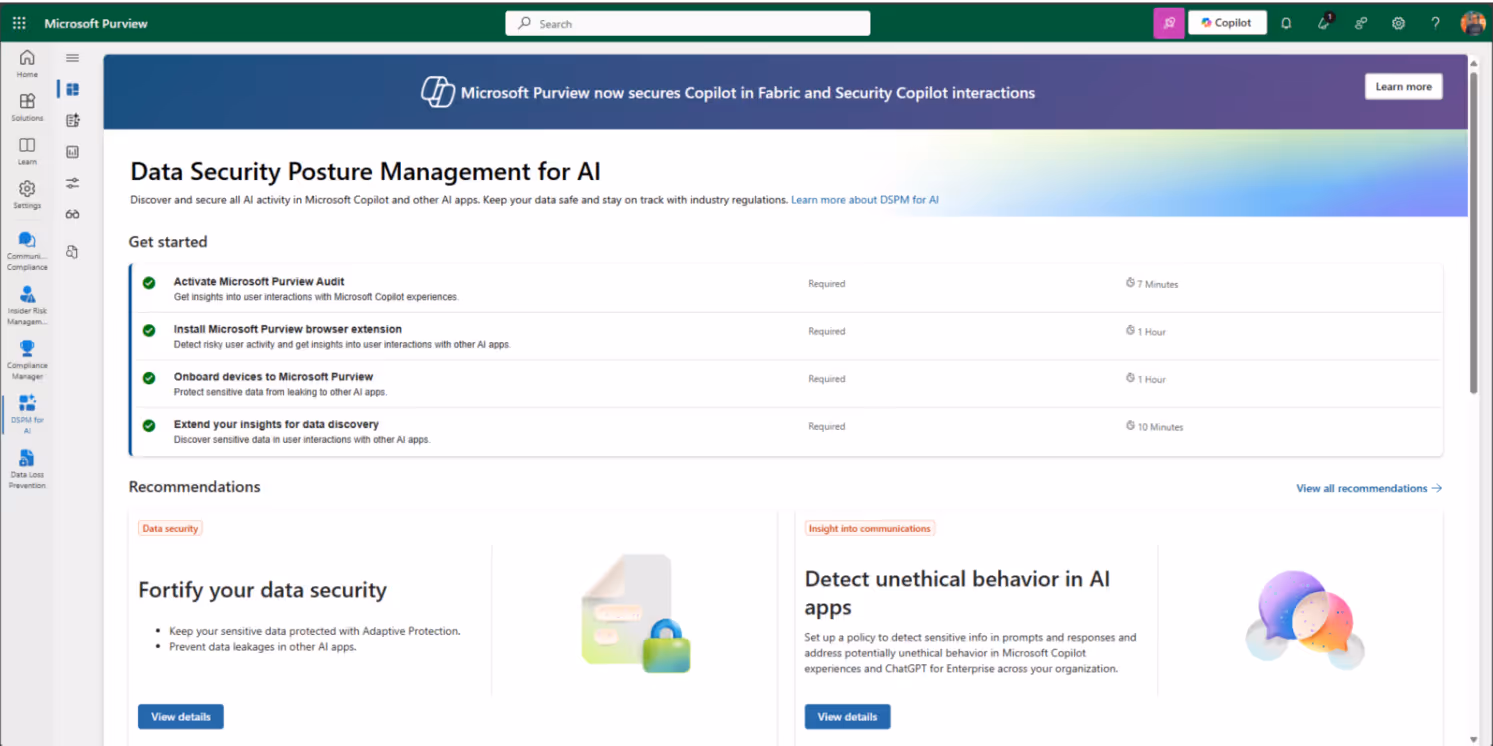Click the 7 Minutes duration
1493x746 pixels.
[x=1152, y=284]
